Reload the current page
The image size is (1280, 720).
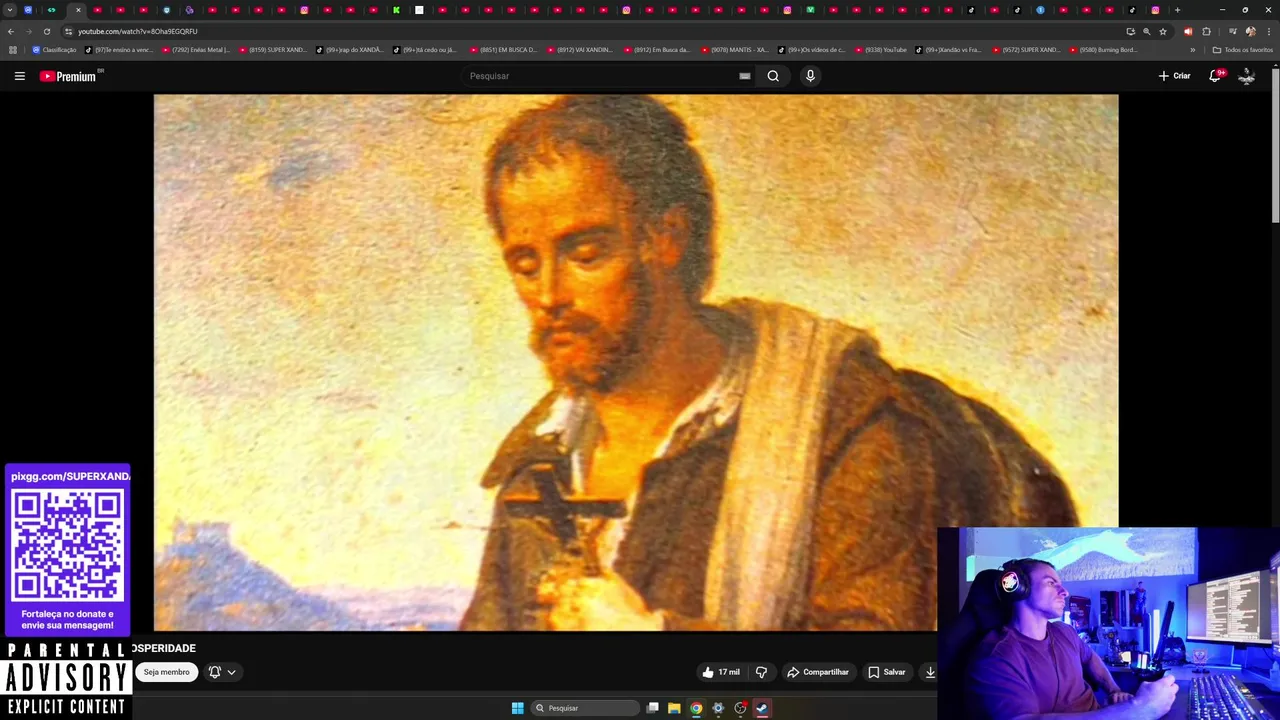(x=47, y=31)
